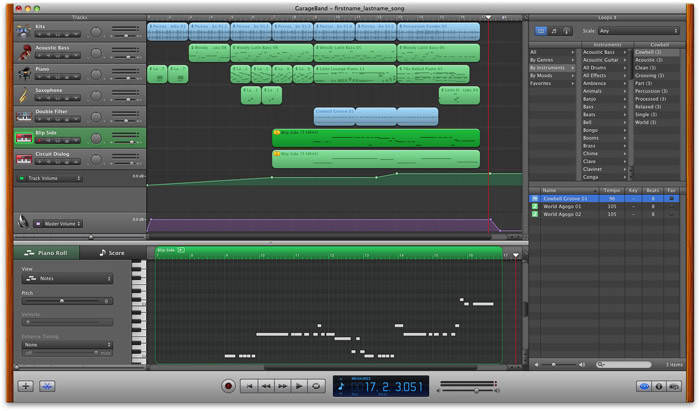Open the track info pane button
700x411 pixels.
[658, 386]
